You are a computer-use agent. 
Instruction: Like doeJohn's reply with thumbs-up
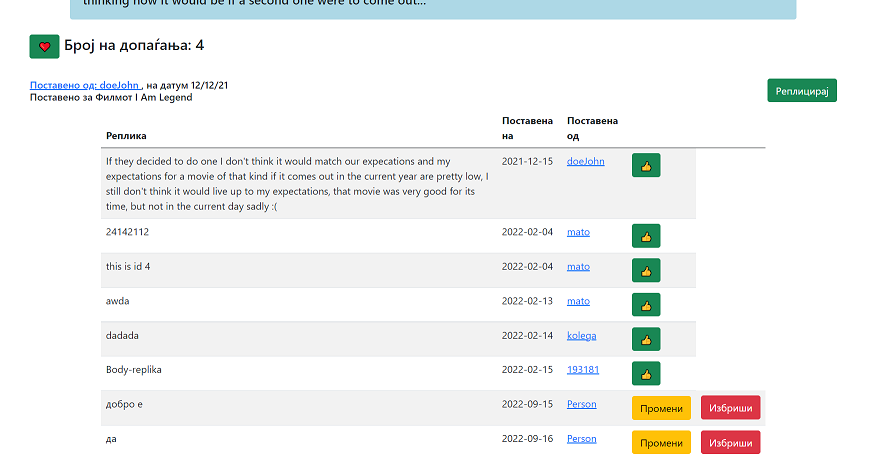(x=646, y=166)
